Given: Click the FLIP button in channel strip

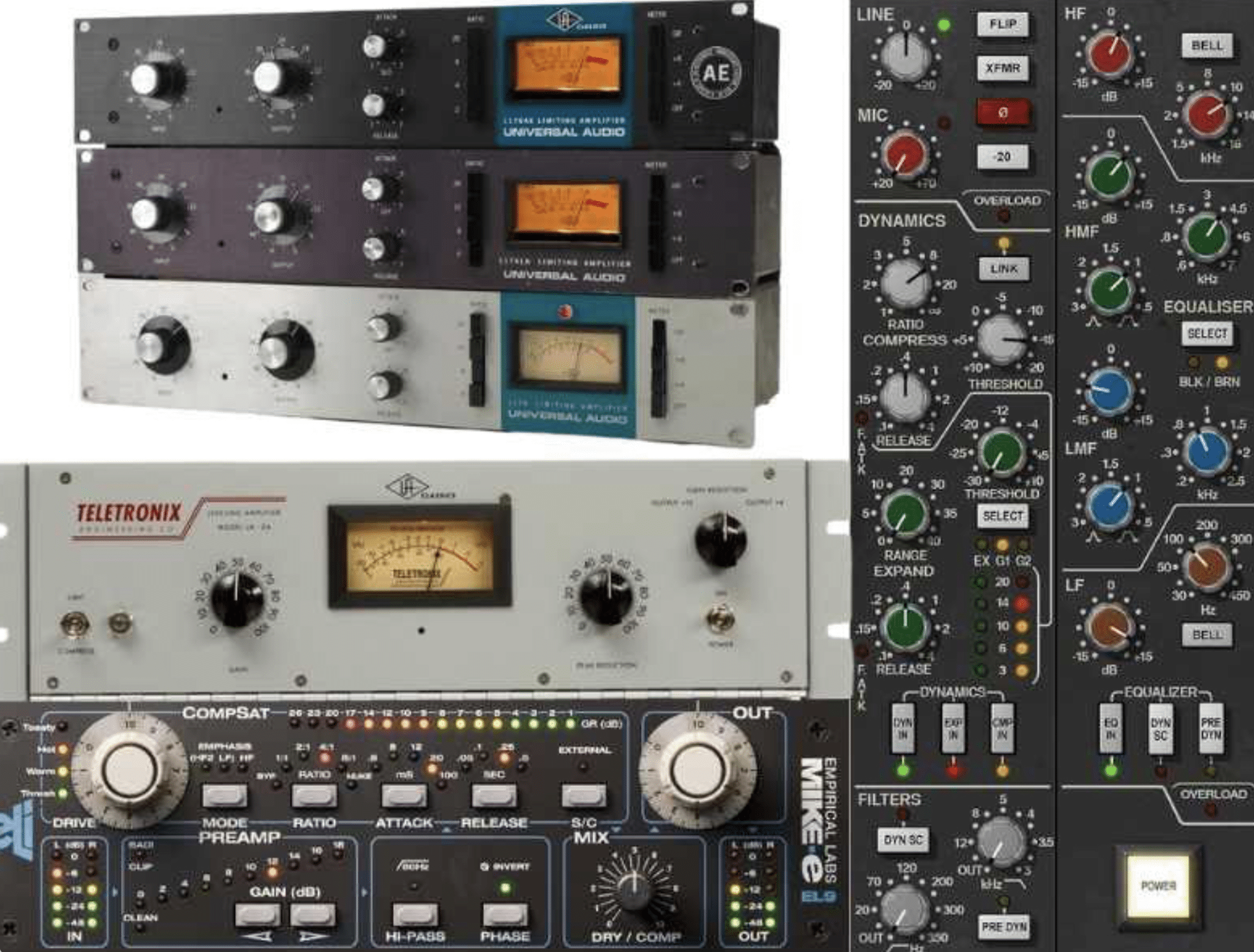Looking at the screenshot, I should tap(1002, 25).
